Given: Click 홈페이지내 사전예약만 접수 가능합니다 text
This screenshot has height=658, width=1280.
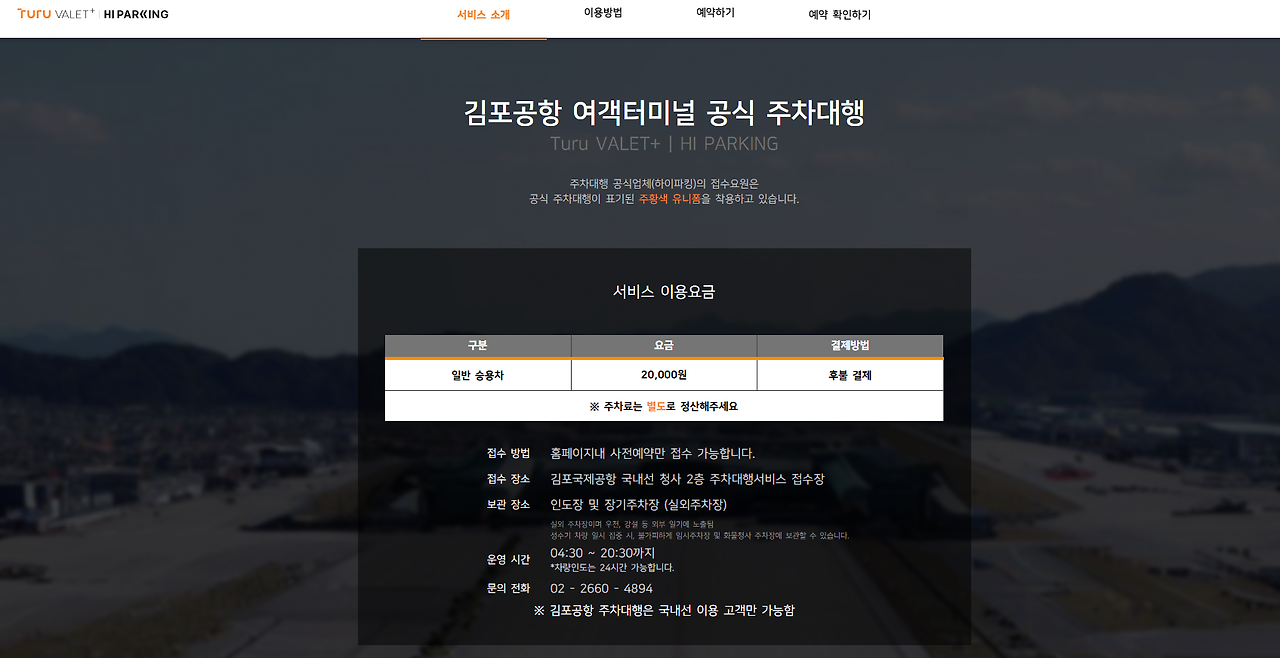Looking at the screenshot, I should (652, 453).
